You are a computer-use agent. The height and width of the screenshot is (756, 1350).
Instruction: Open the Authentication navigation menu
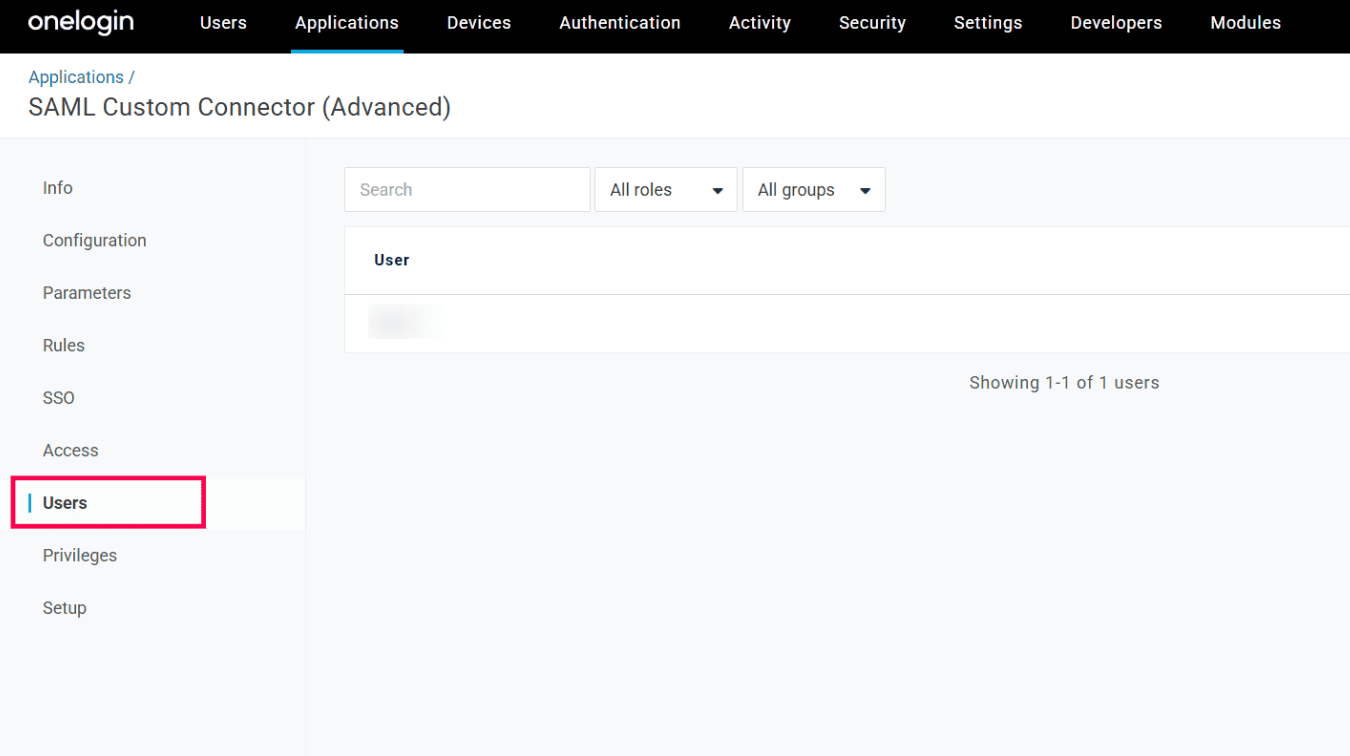point(620,22)
